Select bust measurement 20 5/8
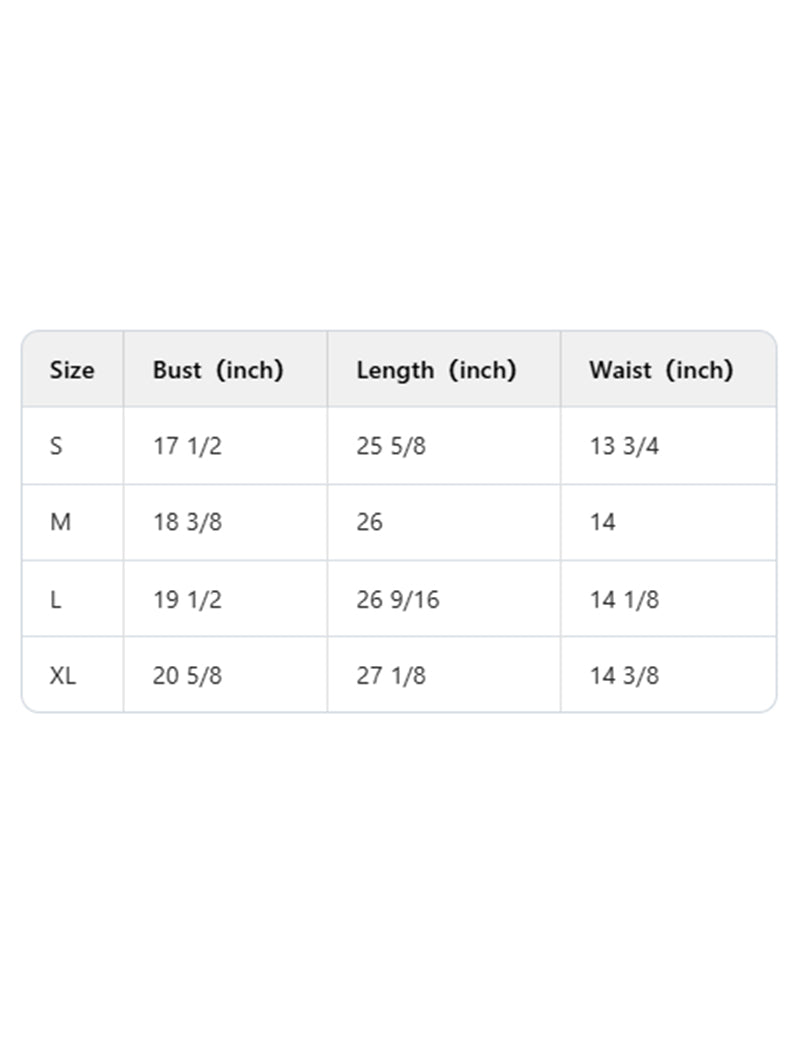The width and height of the screenshot is (800, 1050). coord(187,676)
